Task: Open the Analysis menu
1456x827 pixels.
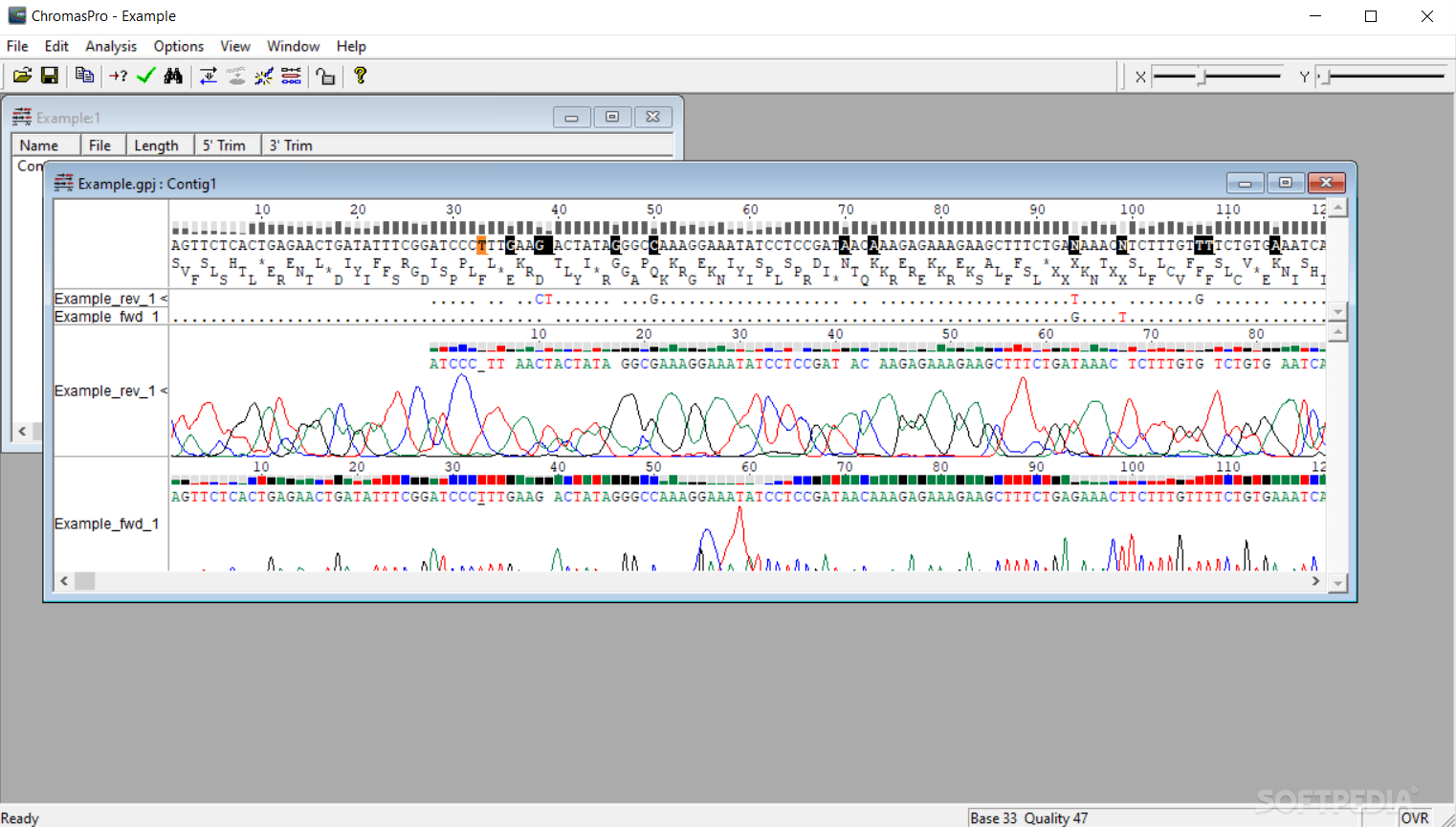Action: point(111,46)
